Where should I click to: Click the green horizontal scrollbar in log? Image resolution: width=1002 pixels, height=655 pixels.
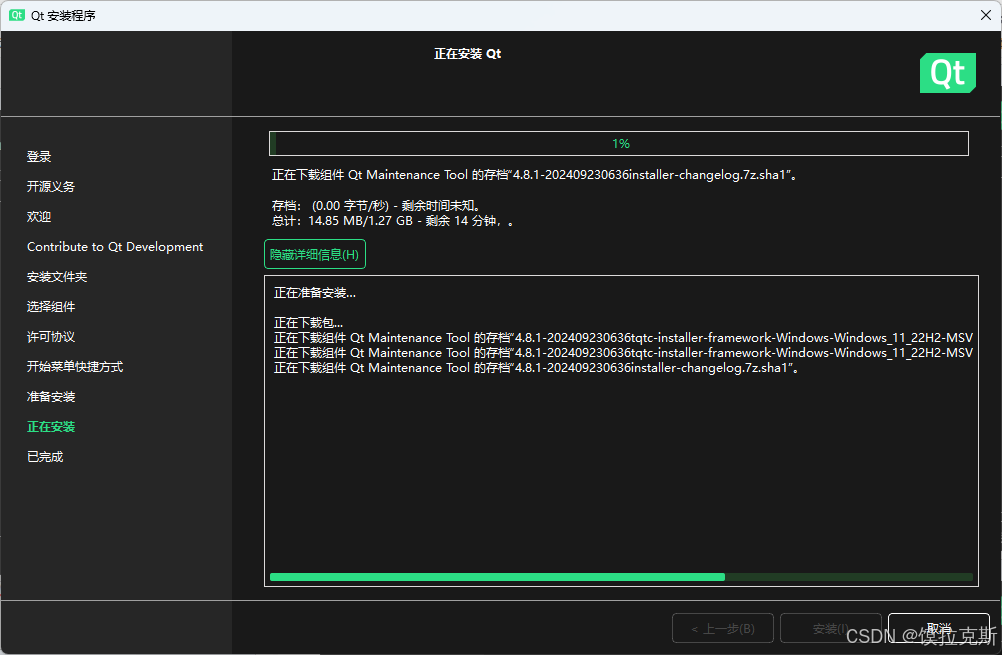click(497, 577)
